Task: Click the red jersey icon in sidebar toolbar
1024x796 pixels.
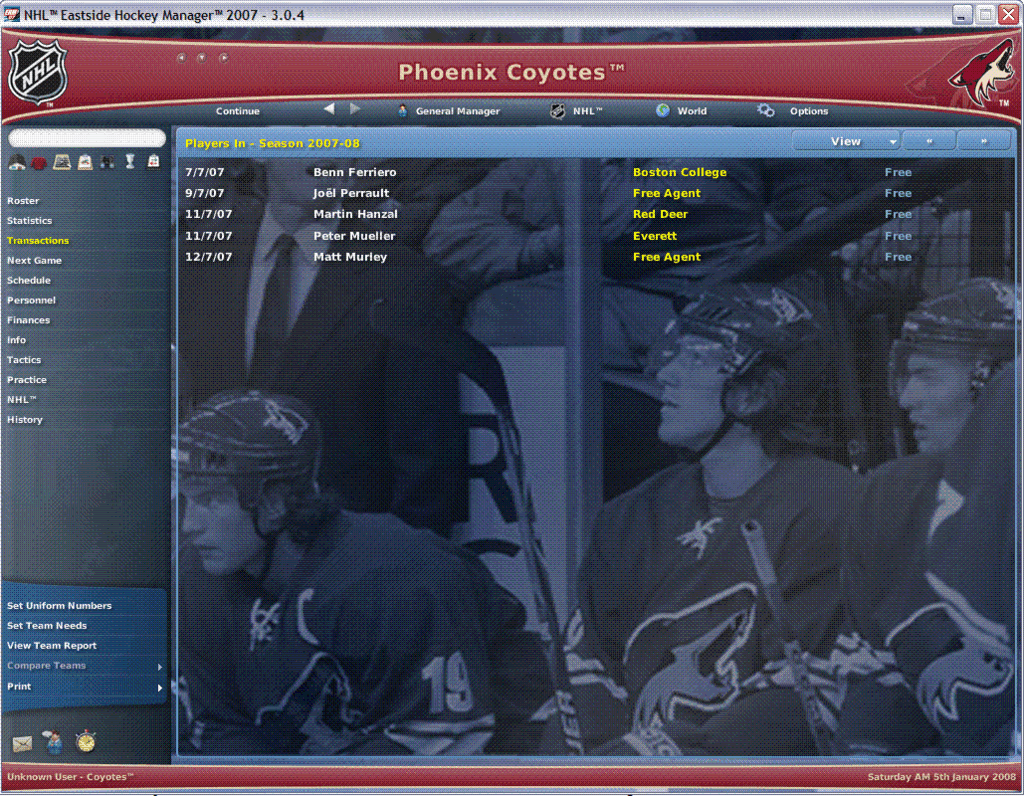Action: click(39, 163)
